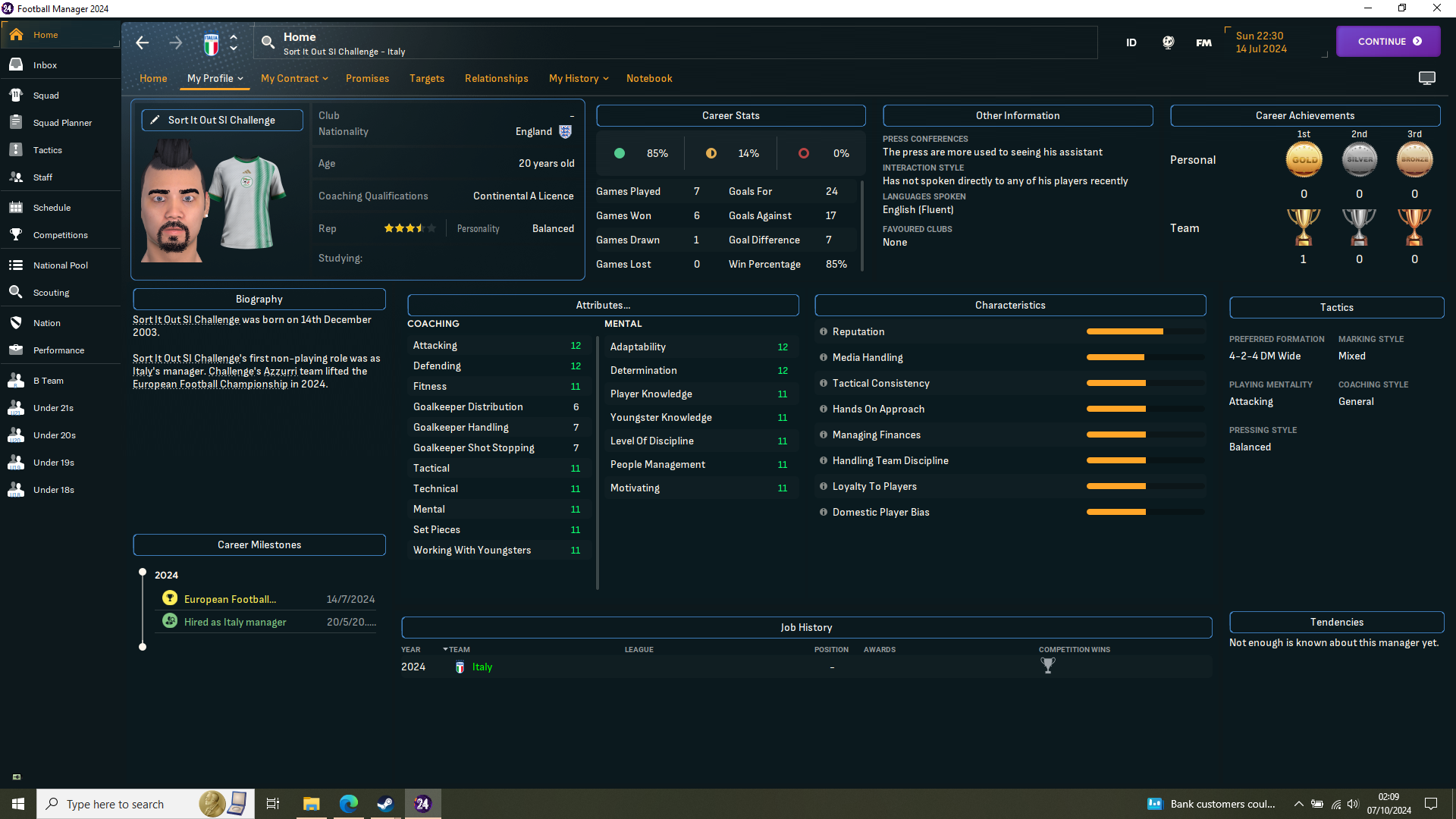1456x819 pixels.
Task: Open B Team sidebar icon
Action: coord(16,381)
